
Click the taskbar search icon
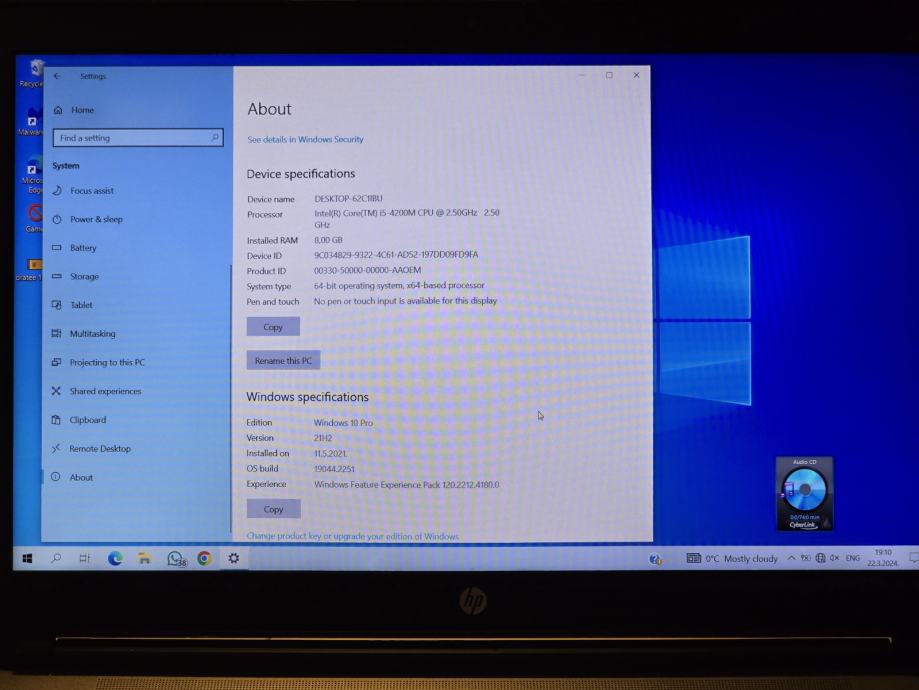[56, 559]
